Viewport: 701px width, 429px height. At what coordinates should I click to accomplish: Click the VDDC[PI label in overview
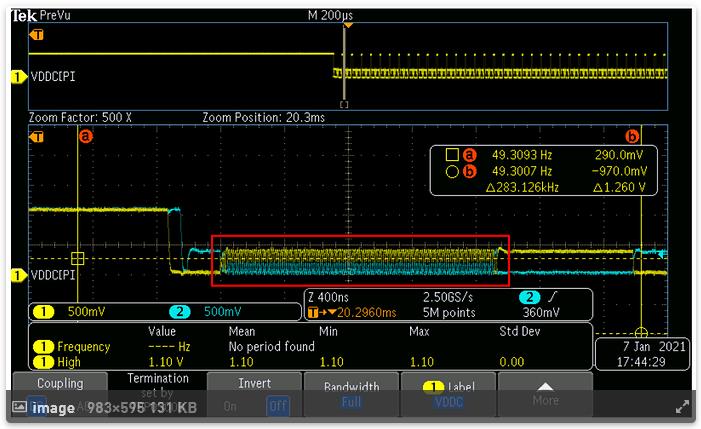tap(53, 77)
